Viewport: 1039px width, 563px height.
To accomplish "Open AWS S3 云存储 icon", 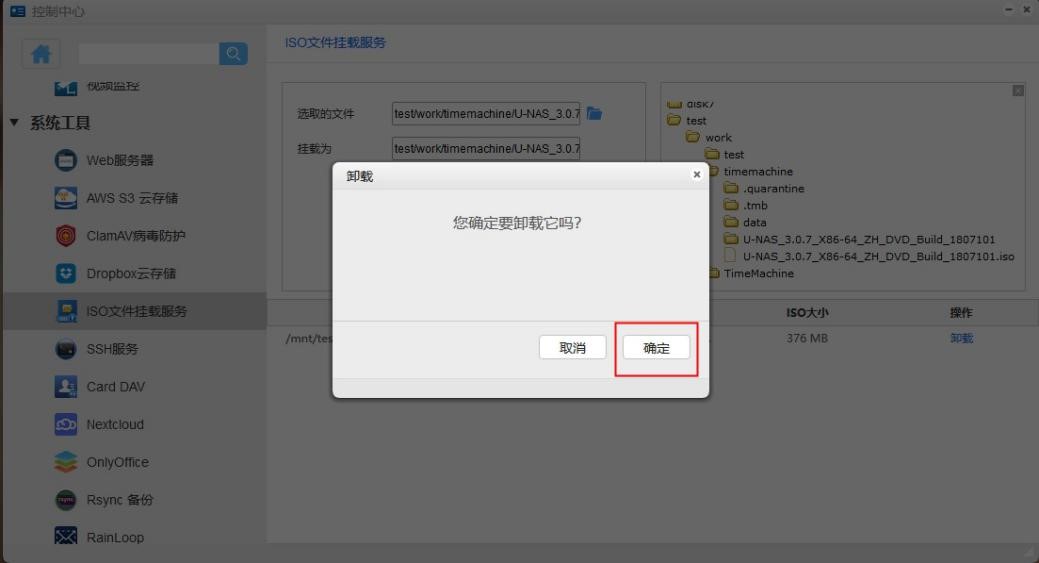I will click(x=65, y=198).
